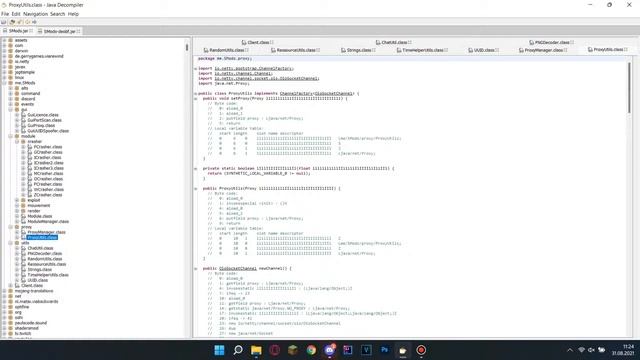Follow OioSocketChannel return type of newChannel
The image size is (640, 360).
(x=238, y=269)
